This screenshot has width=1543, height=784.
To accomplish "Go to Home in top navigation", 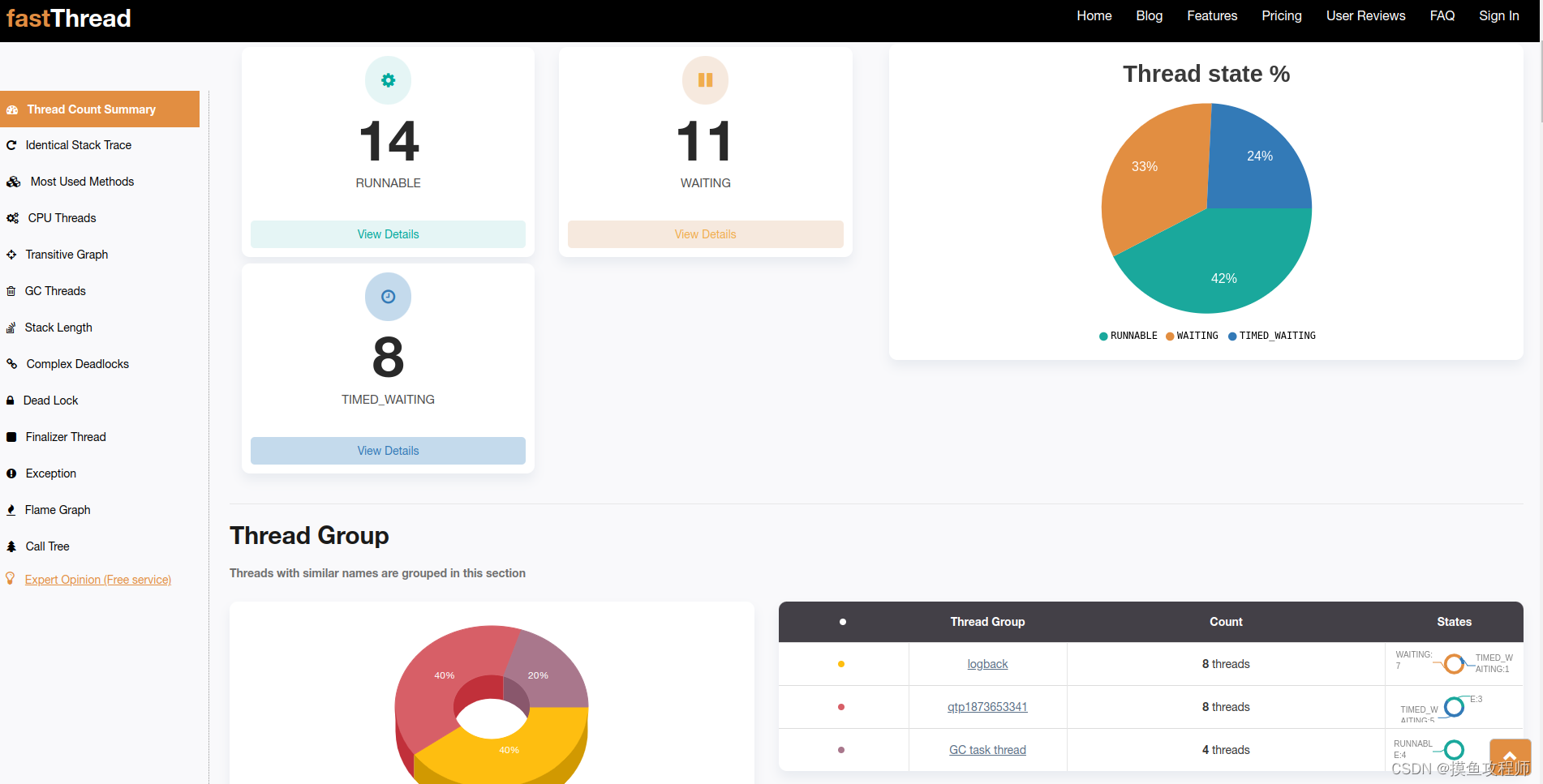I will click(x=1094, y=15).
